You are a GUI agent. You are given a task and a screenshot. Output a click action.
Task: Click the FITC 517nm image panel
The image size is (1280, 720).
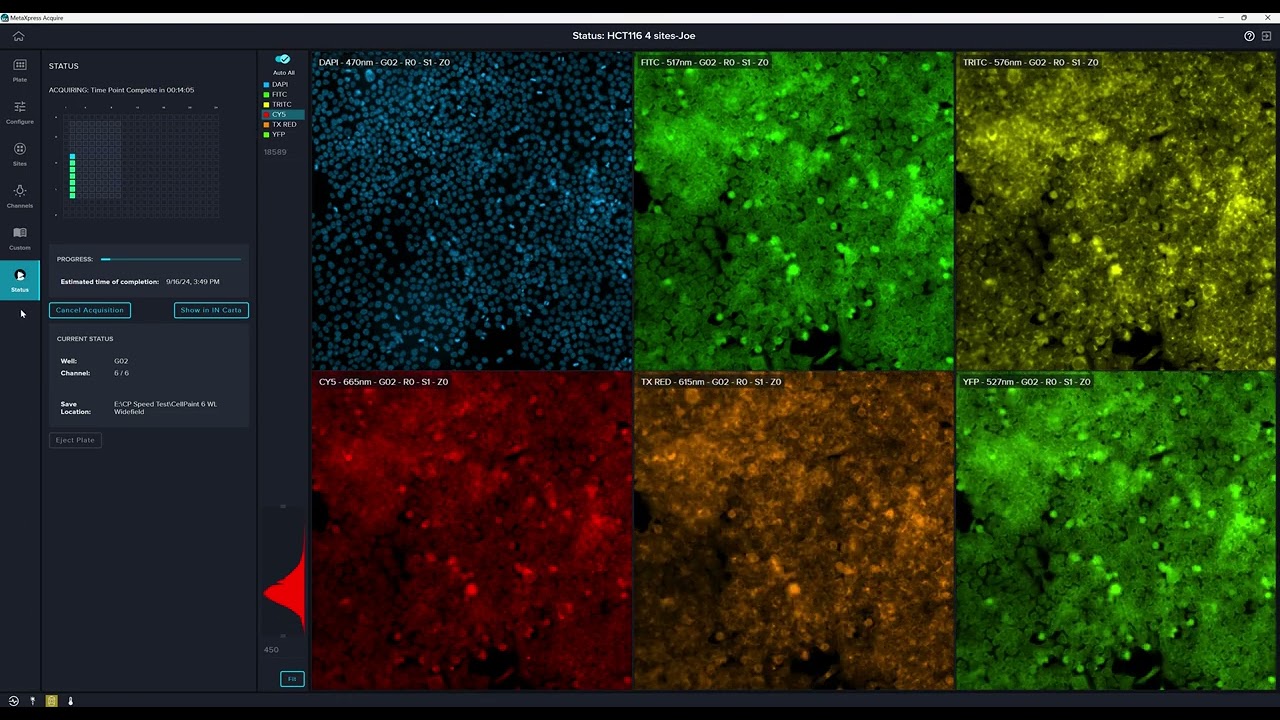pos(794,211)
